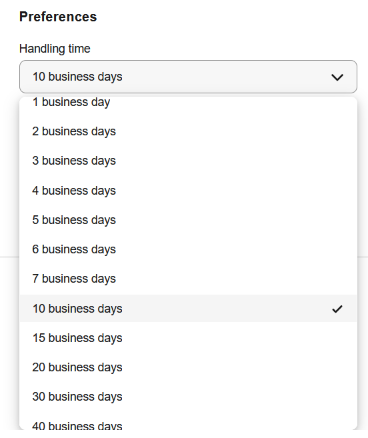This screenshot has height=438, width=368.
Task: Click empty area right of 5 business days
Action: click(237, 220)
